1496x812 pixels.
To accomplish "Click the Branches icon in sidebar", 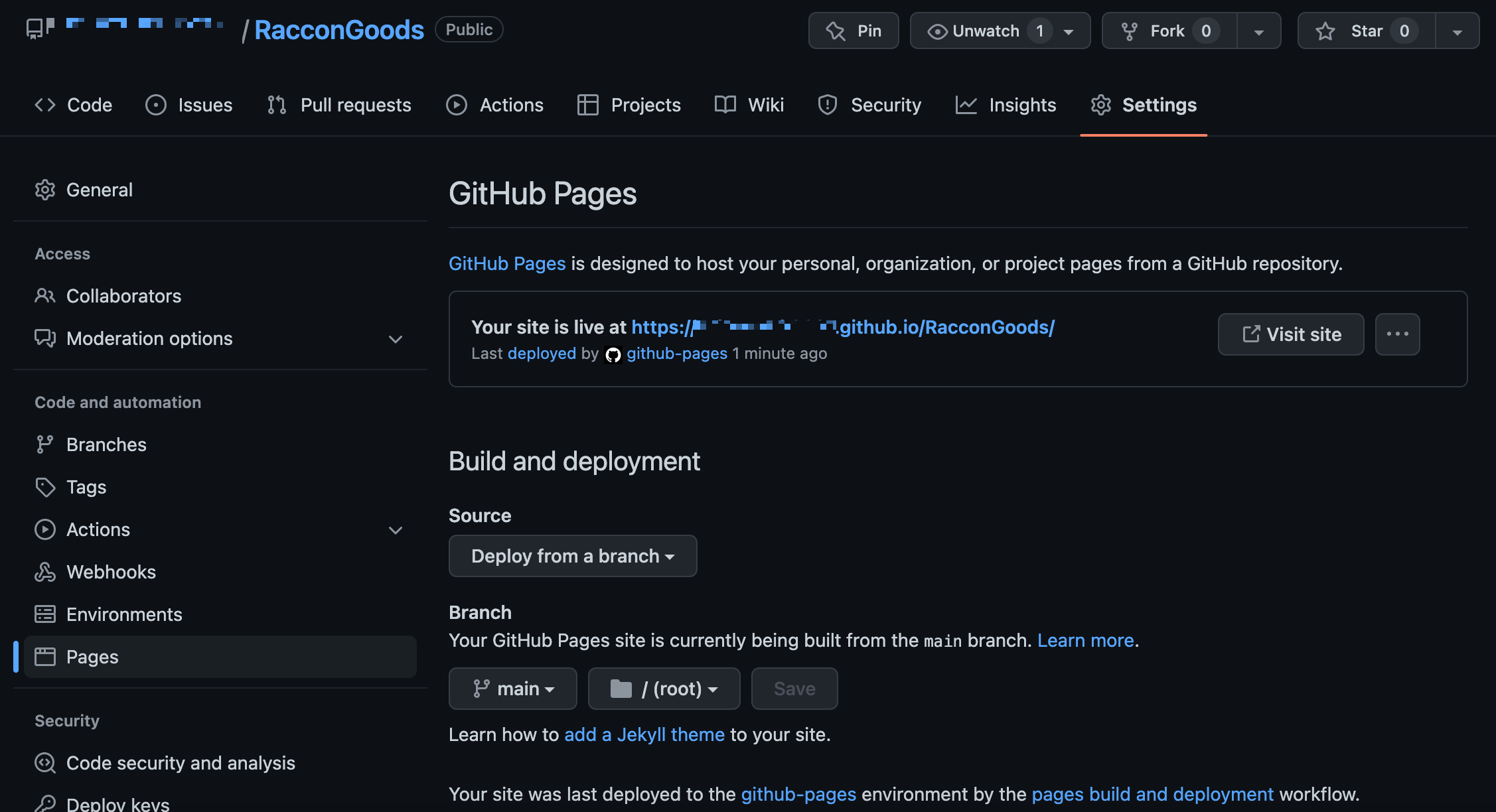I will coord(45,444).
